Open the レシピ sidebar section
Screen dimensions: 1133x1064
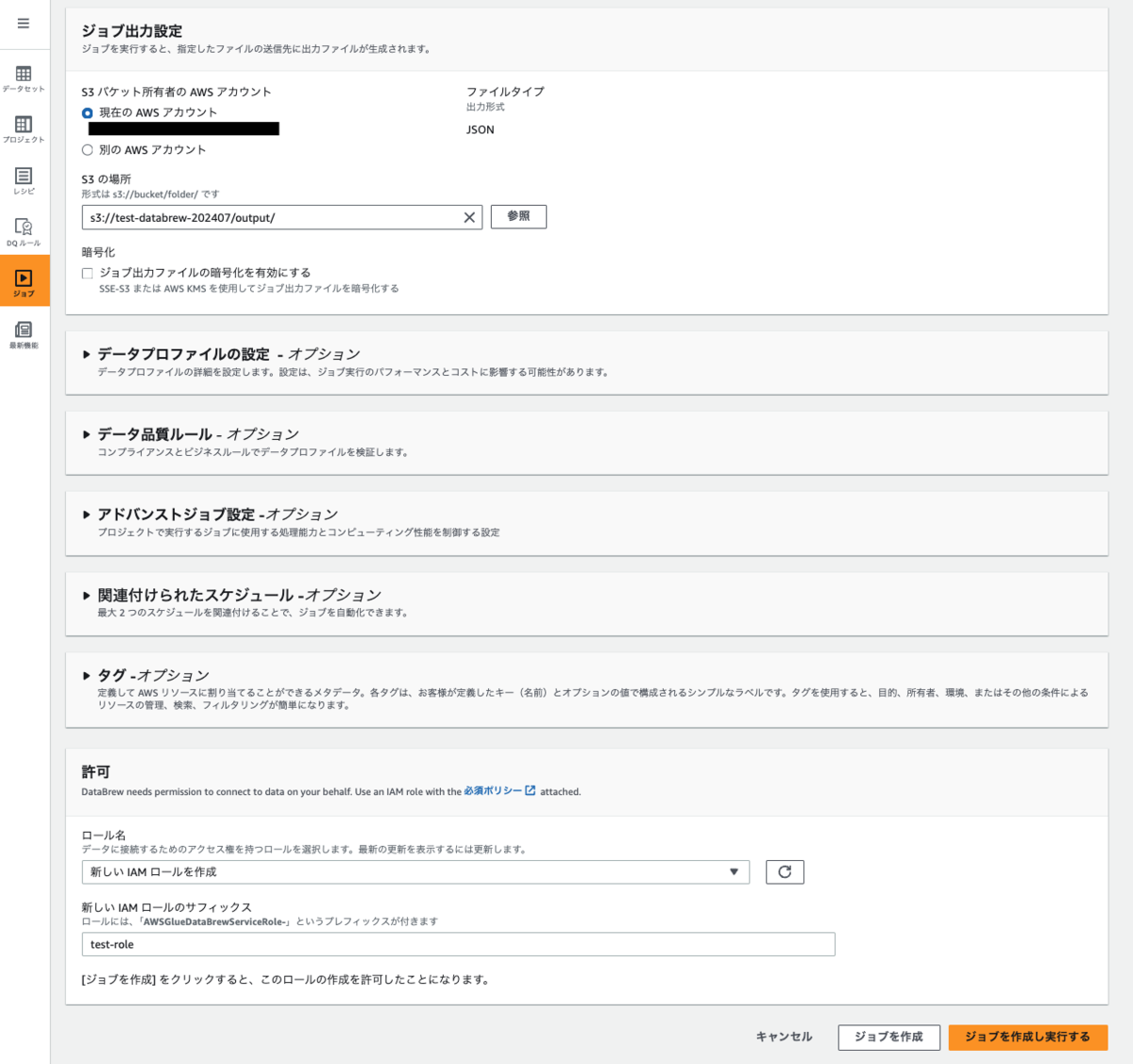click(x=24, y=181)
